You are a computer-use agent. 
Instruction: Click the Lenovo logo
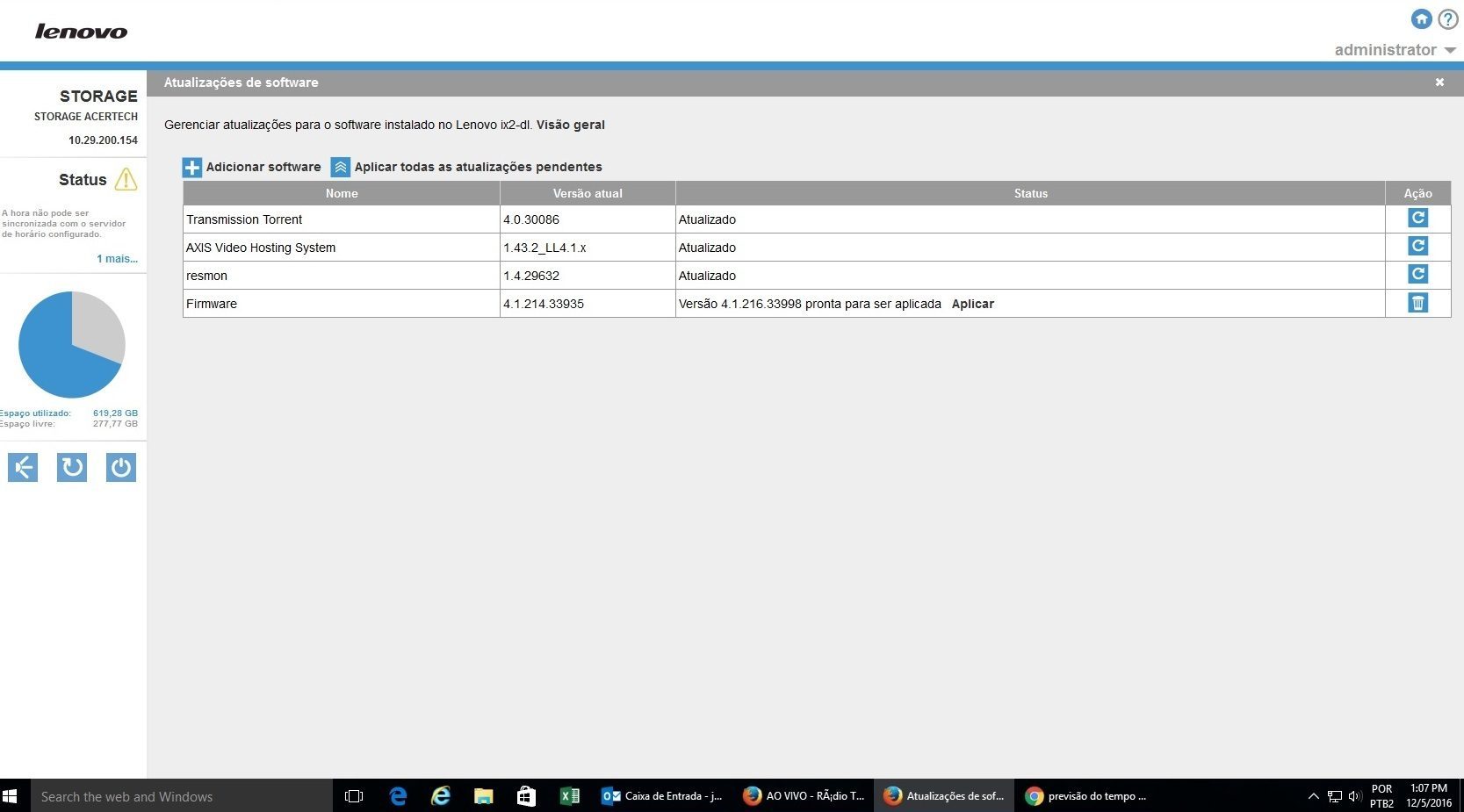tap(81, 32)
